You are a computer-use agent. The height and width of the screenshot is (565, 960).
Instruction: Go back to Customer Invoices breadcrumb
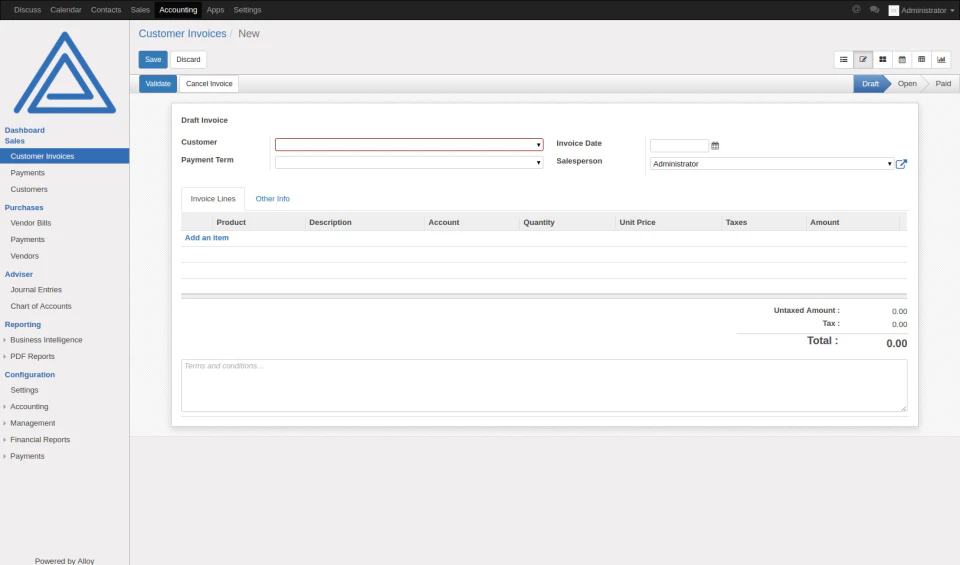182,34
